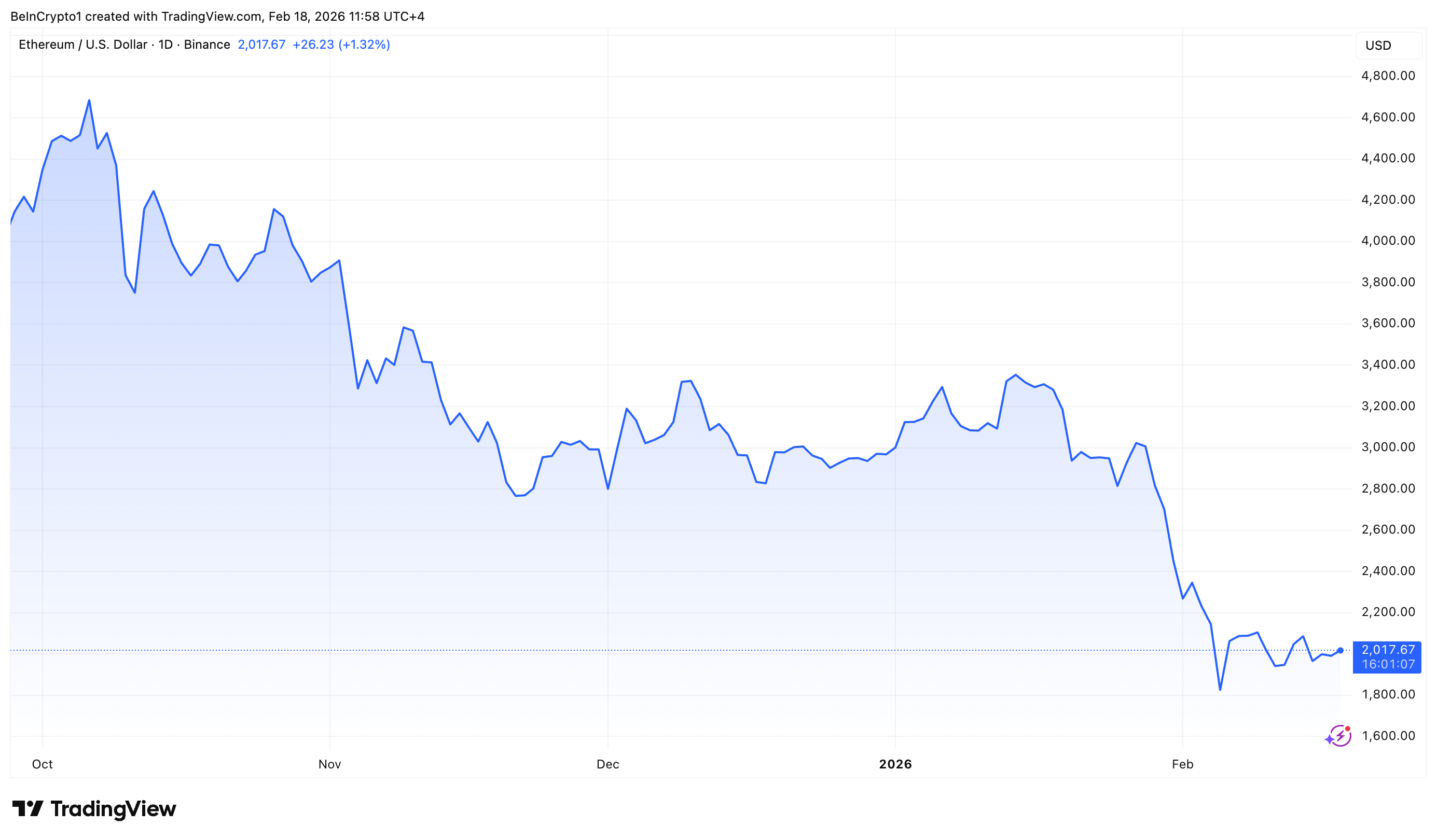
Task: Click the 4,800.00 price scale value
Action: pos(1388,75)
